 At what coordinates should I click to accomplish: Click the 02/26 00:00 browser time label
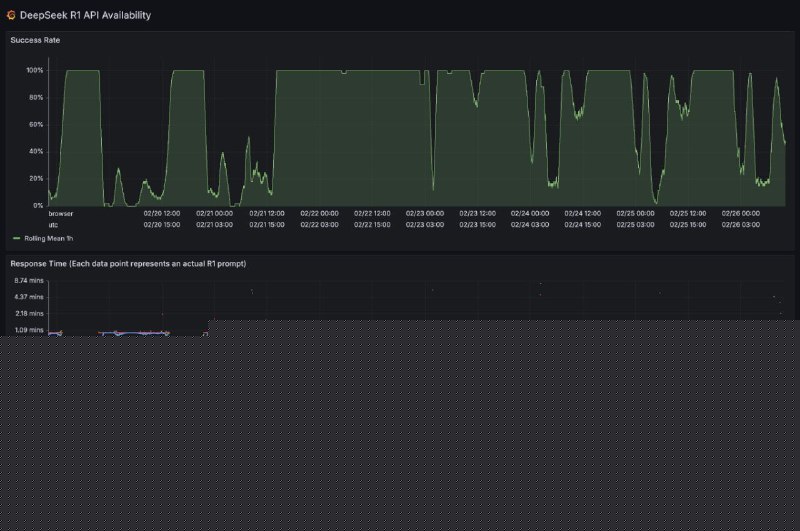741,214
